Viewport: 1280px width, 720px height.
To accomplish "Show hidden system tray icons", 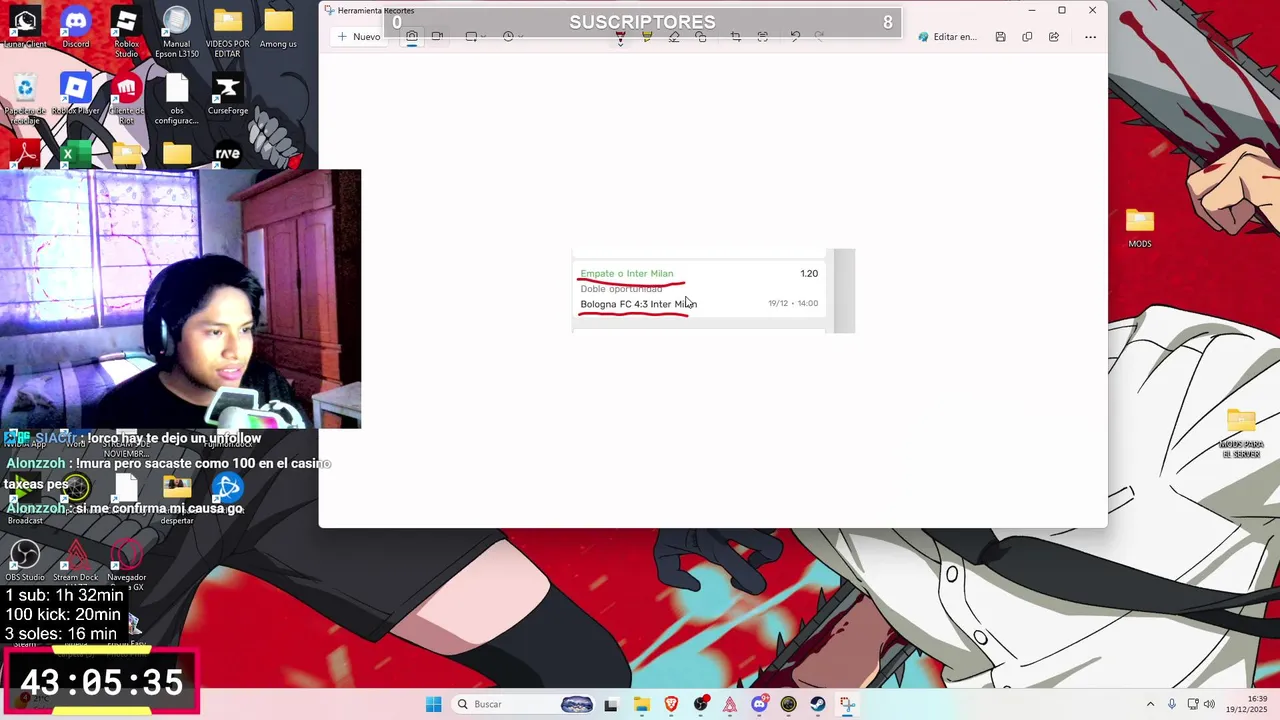I will (1150, 704).
